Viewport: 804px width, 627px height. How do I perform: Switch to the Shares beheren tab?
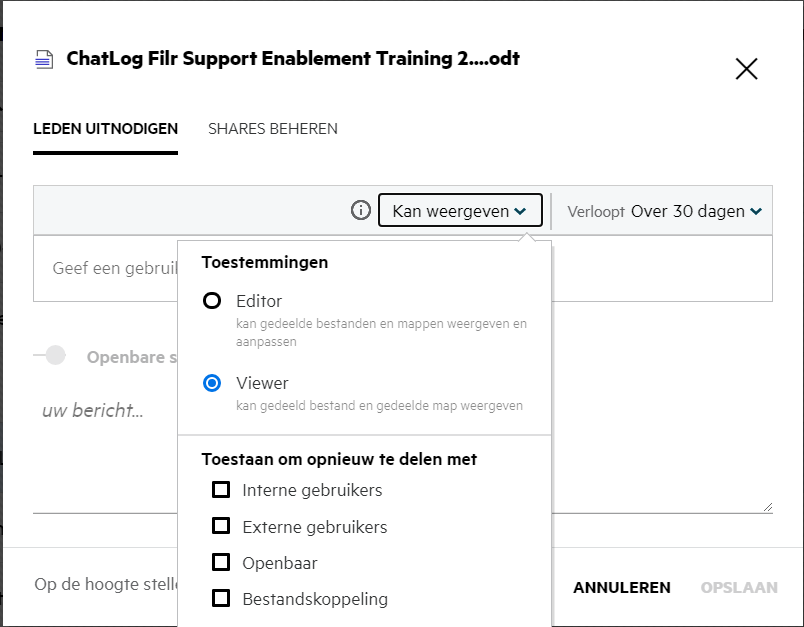[272, 129]
